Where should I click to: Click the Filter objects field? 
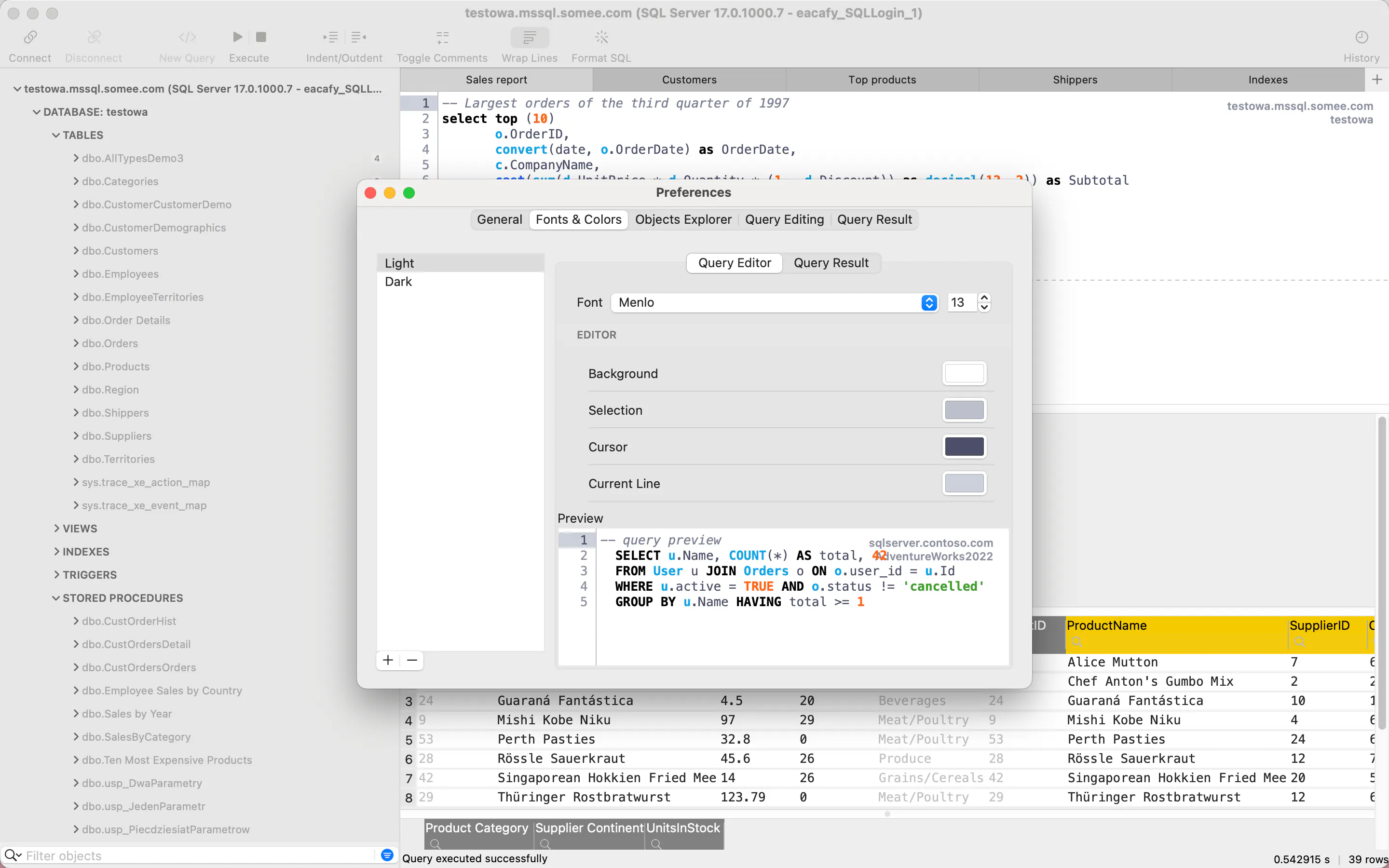[198, 856]
